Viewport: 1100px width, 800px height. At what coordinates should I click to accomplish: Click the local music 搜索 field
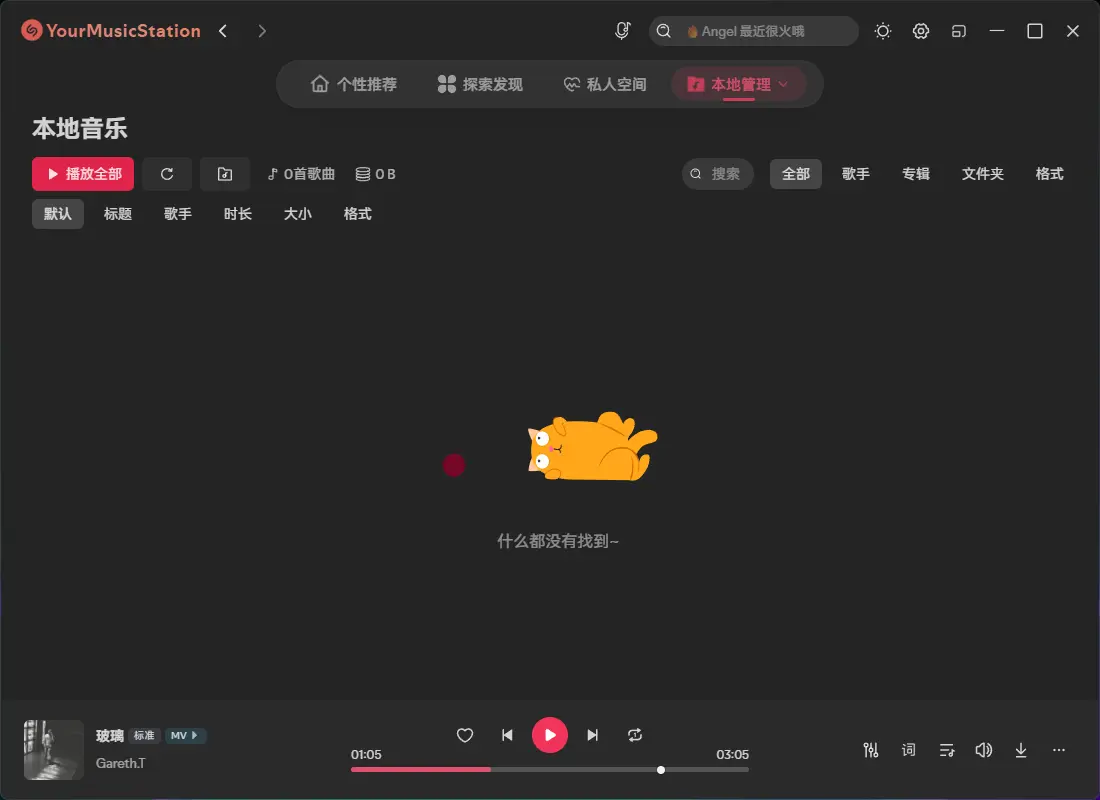[x=718, y=174]
